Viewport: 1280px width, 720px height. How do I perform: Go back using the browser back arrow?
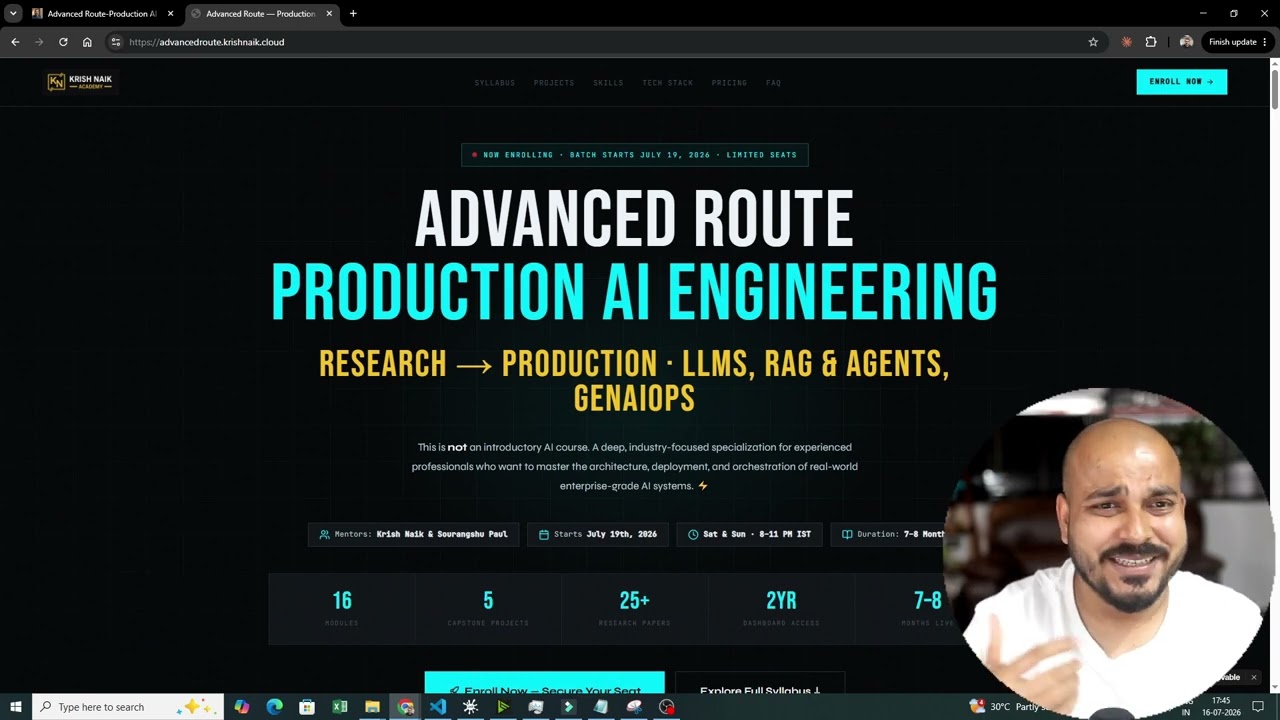pos(15,42)
